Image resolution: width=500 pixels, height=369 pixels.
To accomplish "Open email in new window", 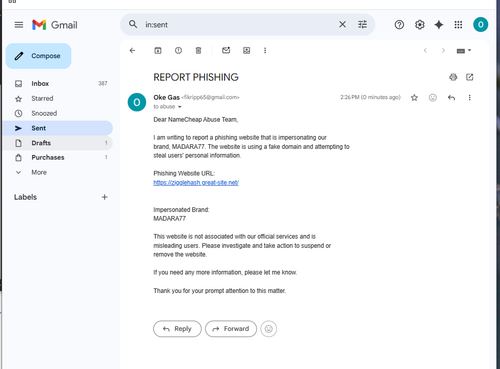I will pyautogui.click(x=470, y=77).
